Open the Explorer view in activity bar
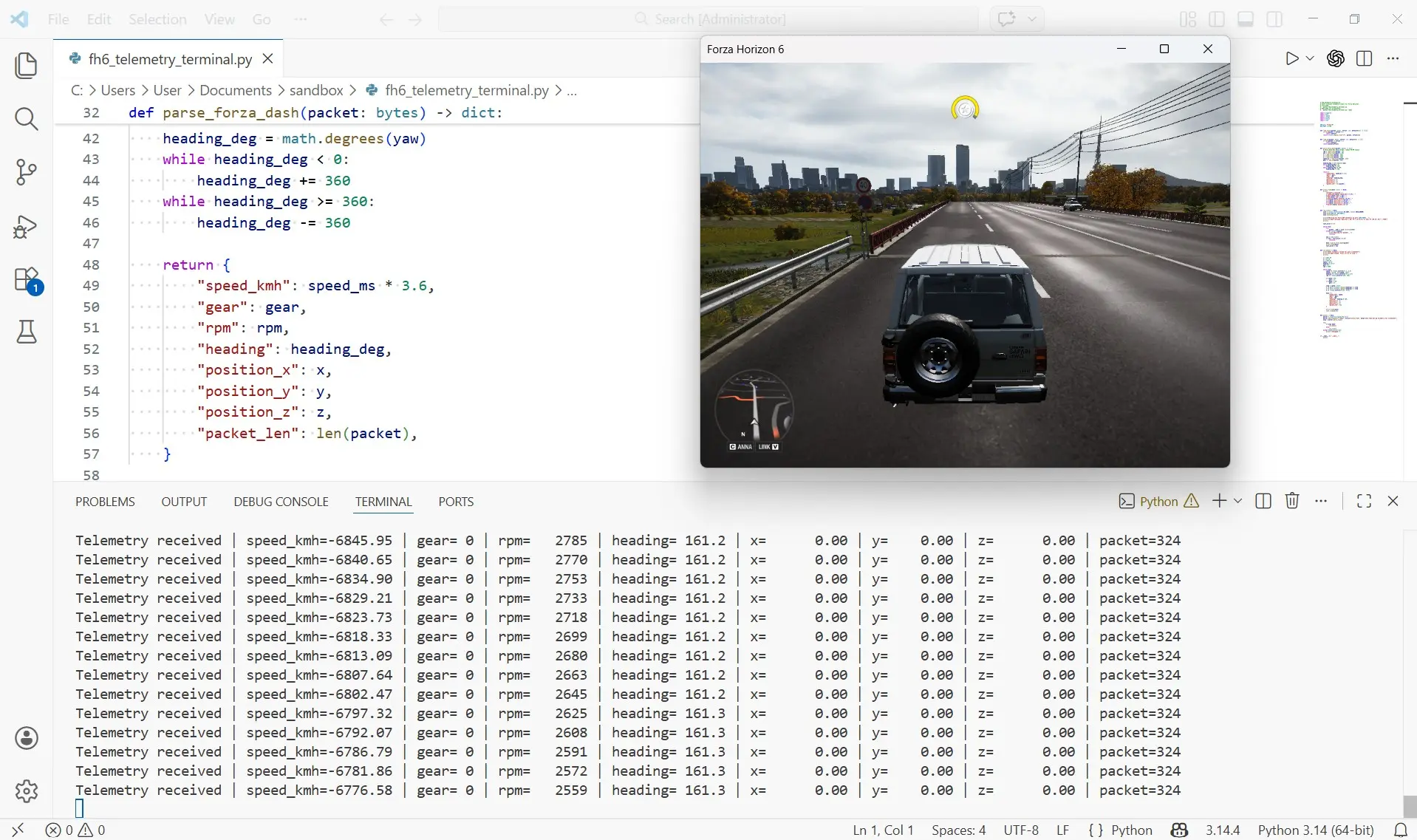Screen dimensions: 1417x840 (x=27, y=65)
